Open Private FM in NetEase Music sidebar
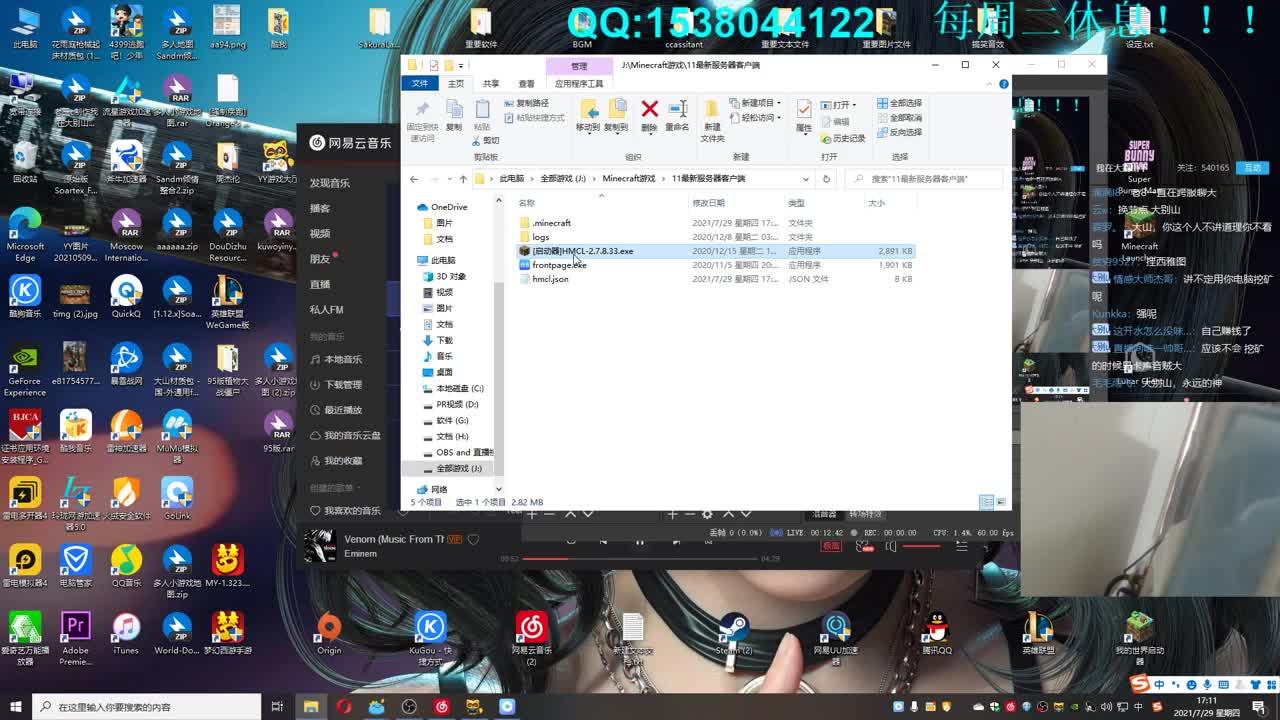 coord(326,309)
